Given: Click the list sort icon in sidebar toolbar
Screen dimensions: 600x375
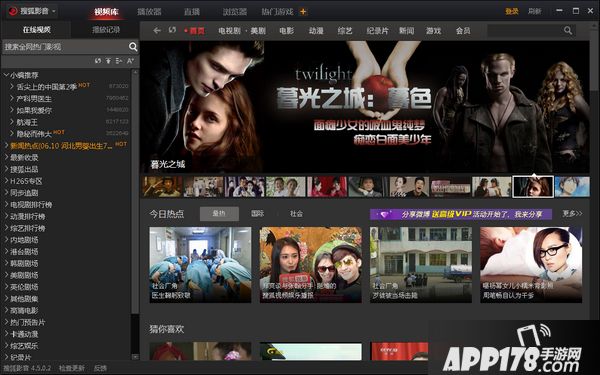Looking at the screenshot, I should click(119, 61).
